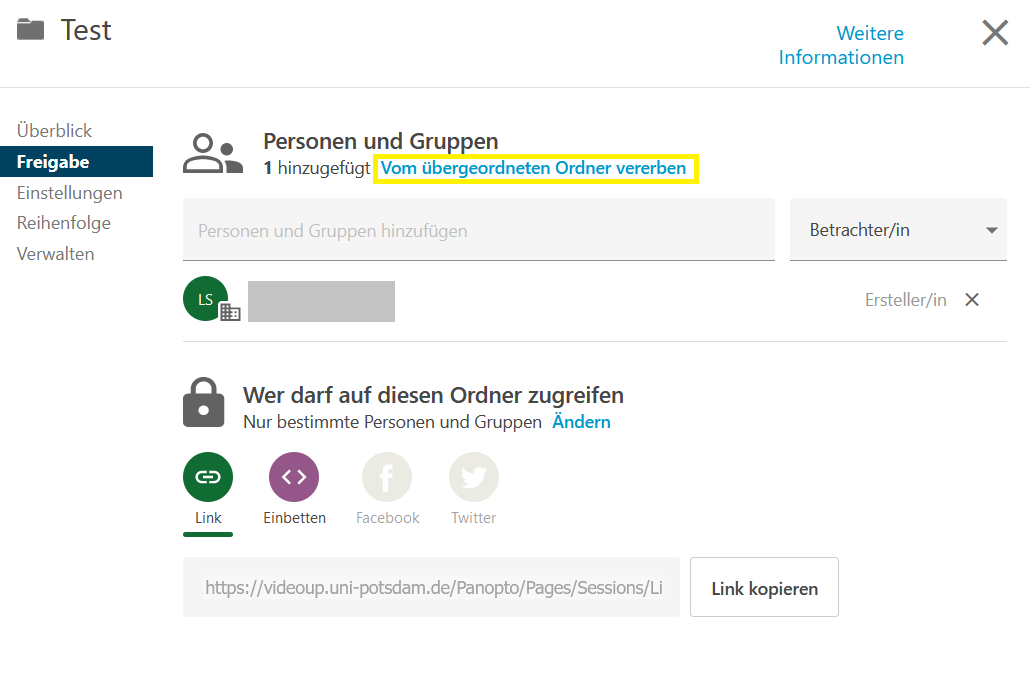Viewport: 1030px width, 673px height.
Task: Click the Ändern access link
Action: (581, 422)
